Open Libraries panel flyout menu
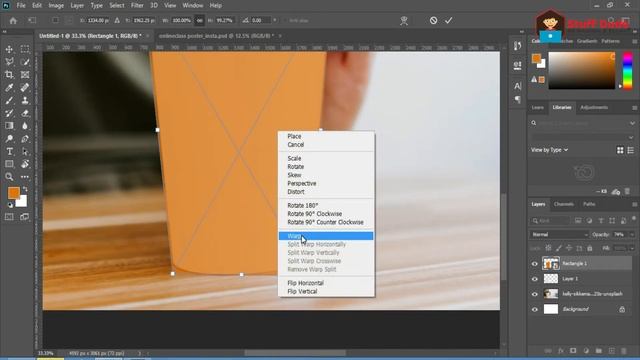 634,108
